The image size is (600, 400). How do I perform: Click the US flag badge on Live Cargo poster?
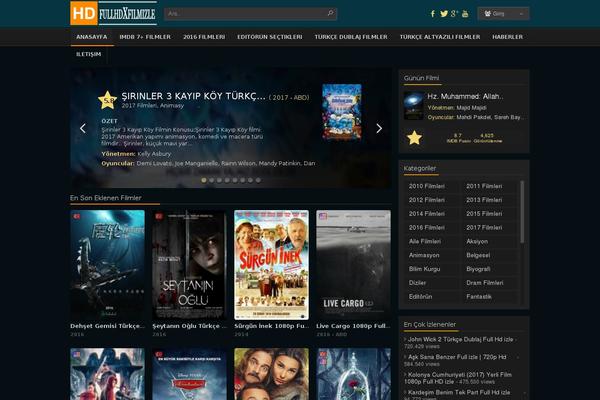coord(323,216)
